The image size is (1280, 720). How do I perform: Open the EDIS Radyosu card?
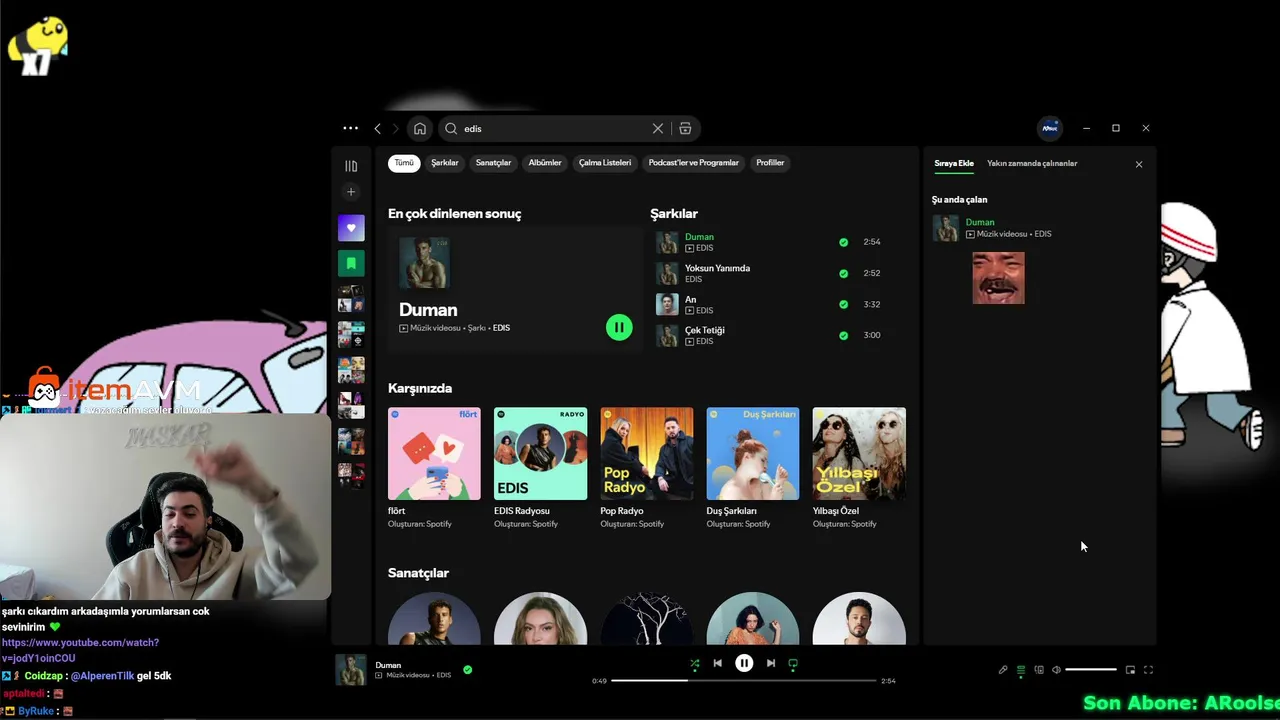[540, 468]
